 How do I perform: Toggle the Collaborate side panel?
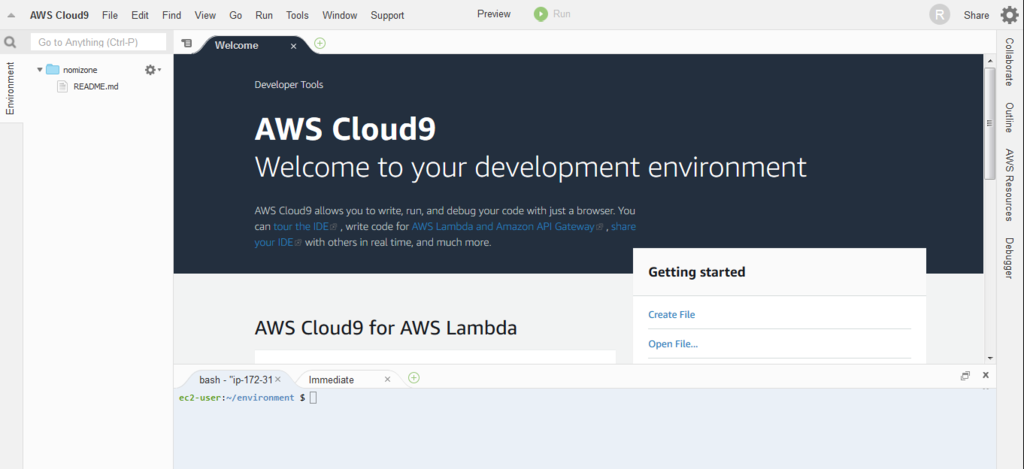[x=1010, y=62]
